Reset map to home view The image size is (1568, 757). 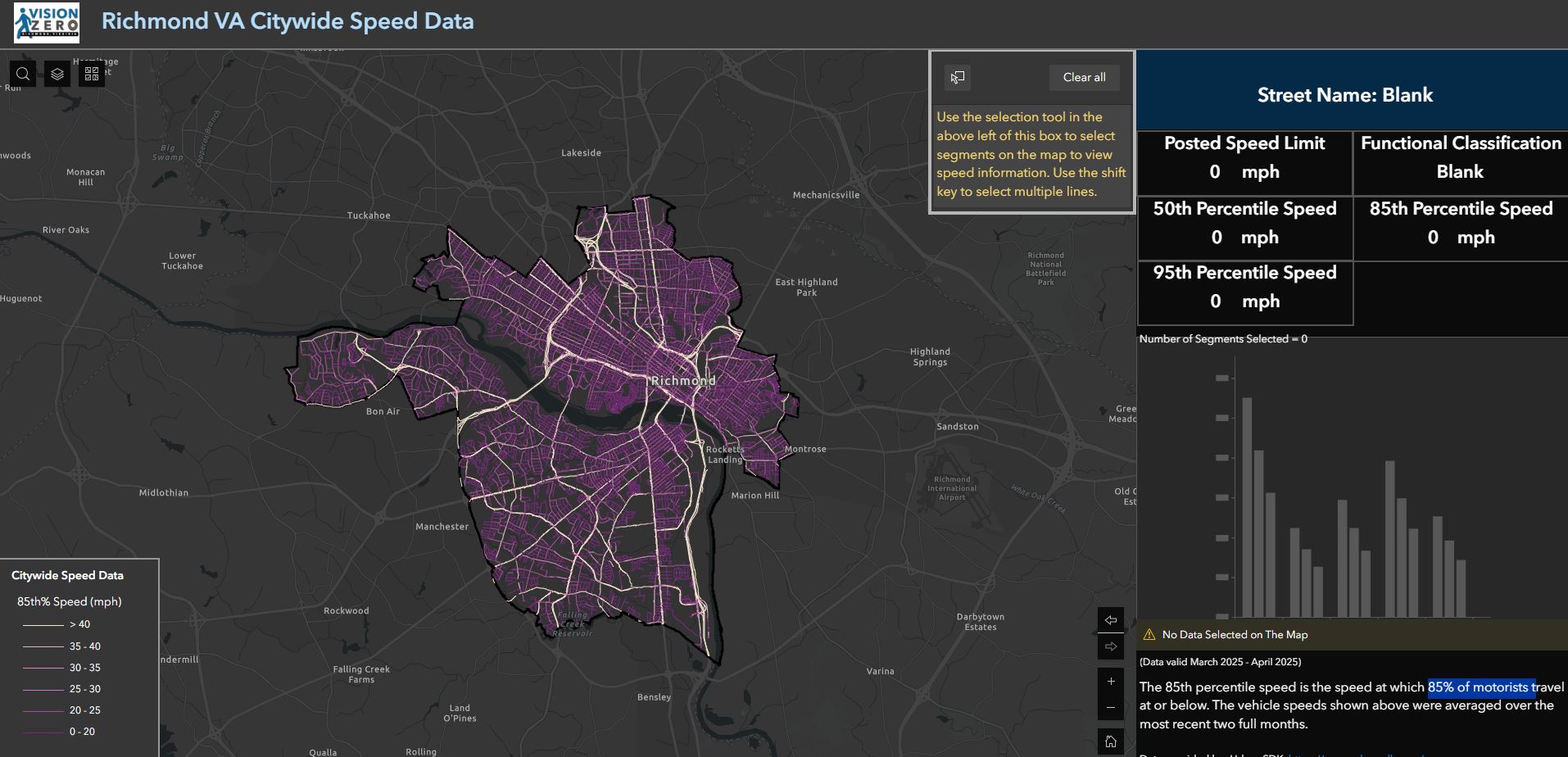[1111, 741]
